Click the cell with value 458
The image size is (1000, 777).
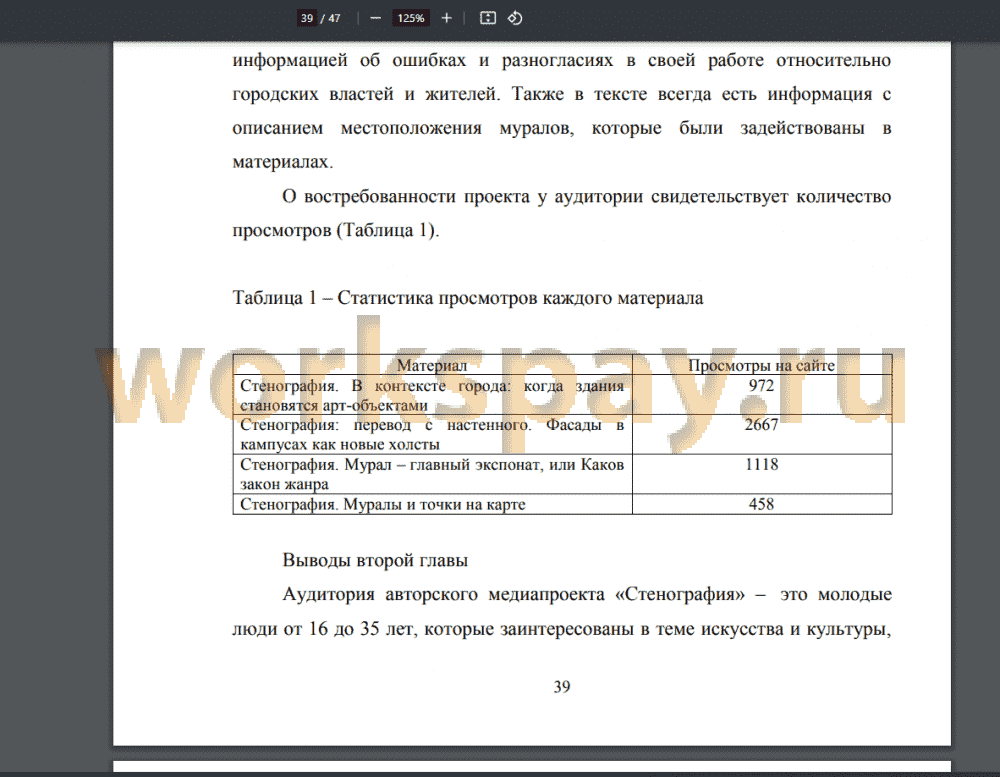tap(761, 504)
